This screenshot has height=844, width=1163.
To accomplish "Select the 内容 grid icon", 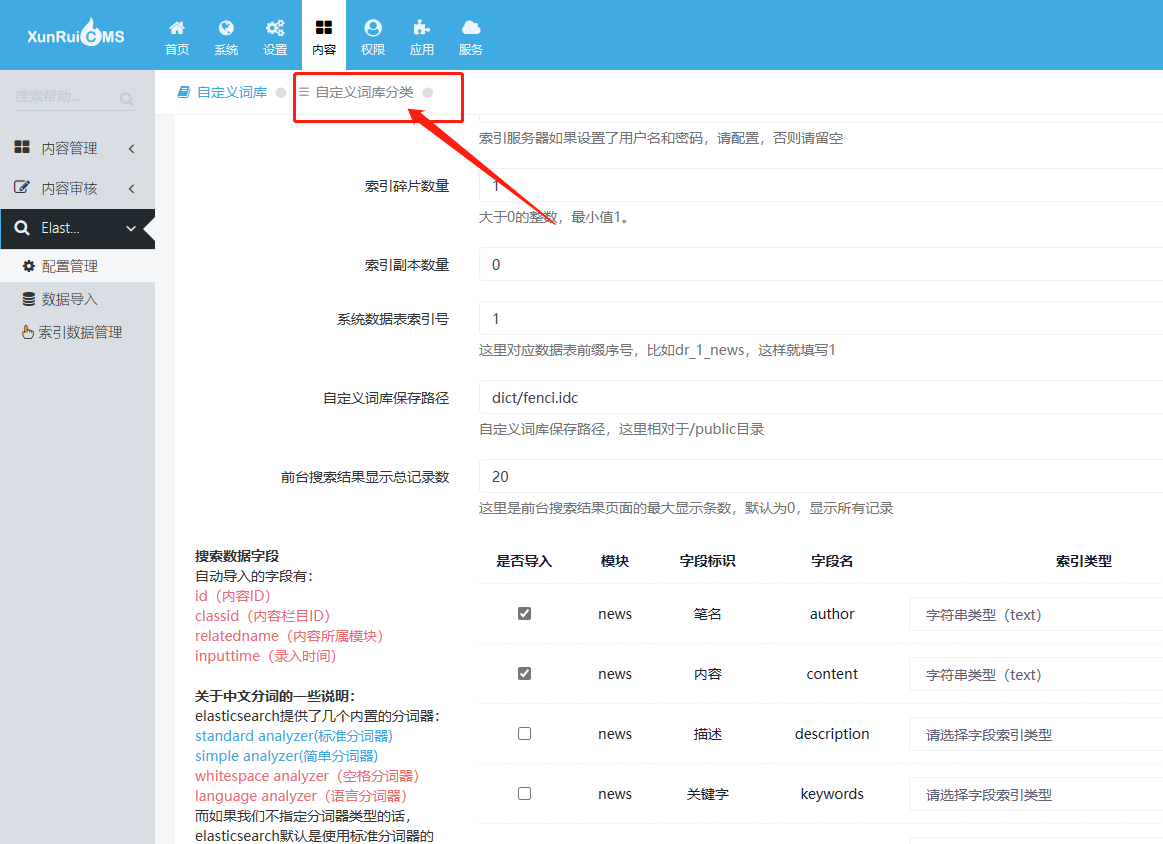I will pyautogui.click(x=324, y=28).
